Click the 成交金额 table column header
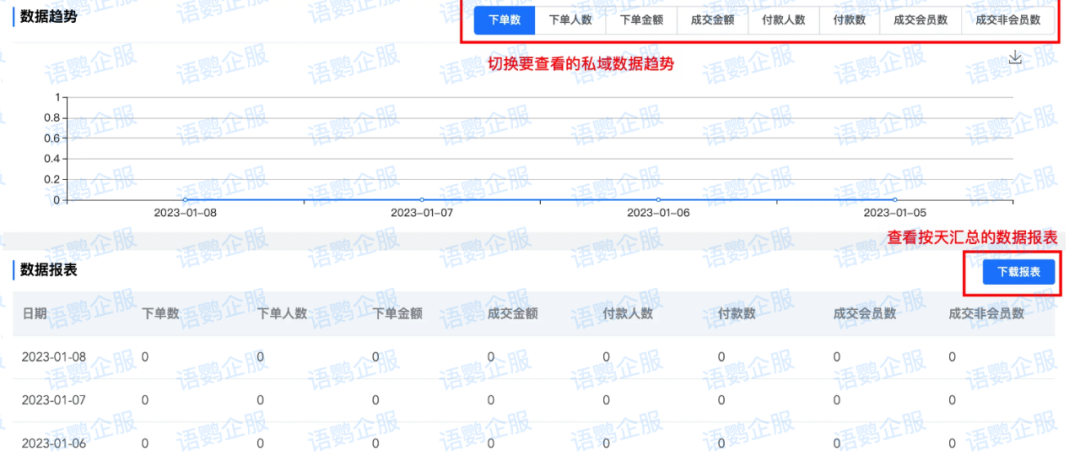Screen dimensions: 1080x462 (x=512, y=314)
